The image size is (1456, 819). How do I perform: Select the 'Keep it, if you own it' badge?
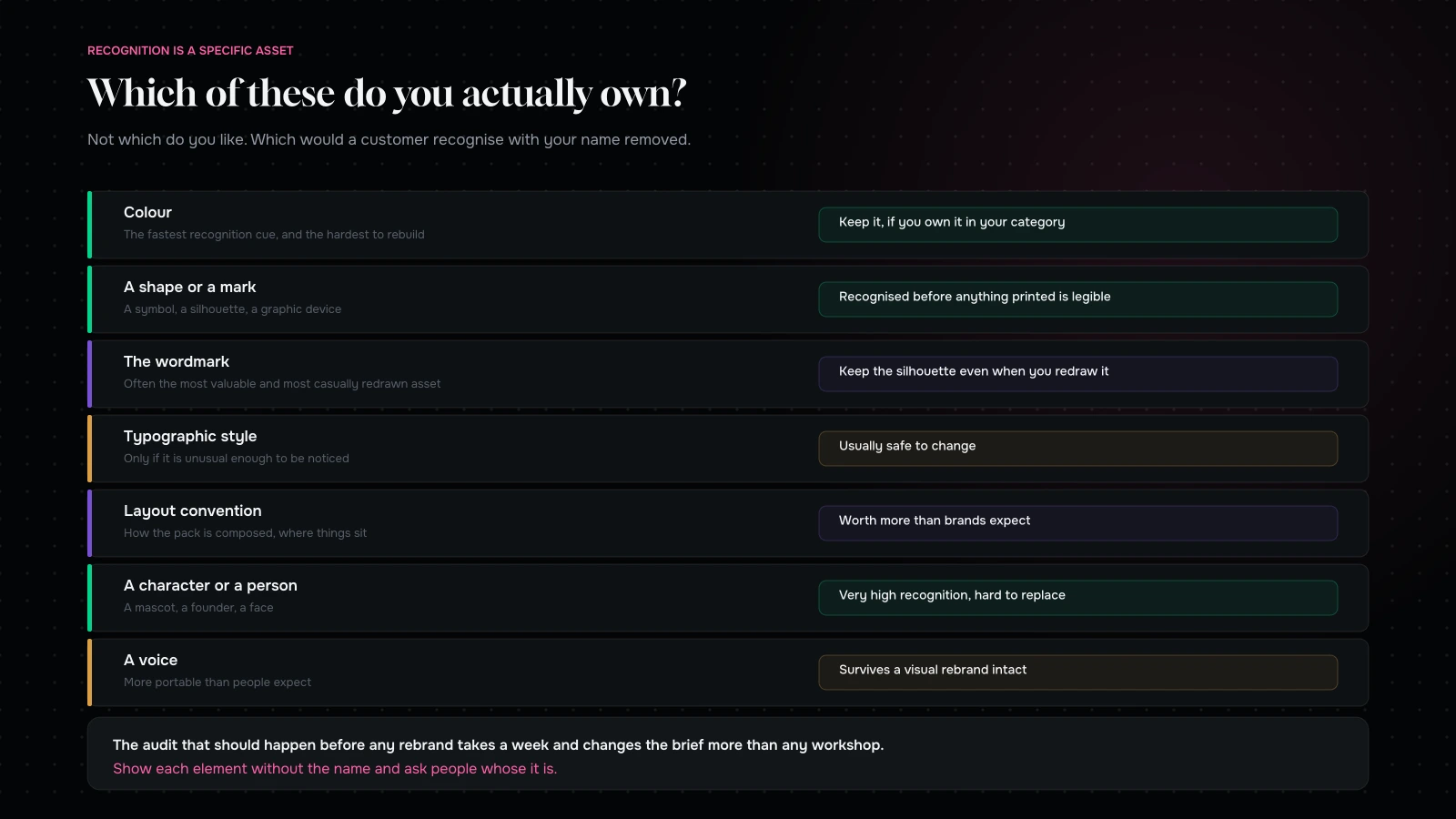[x=1077, y=225]
